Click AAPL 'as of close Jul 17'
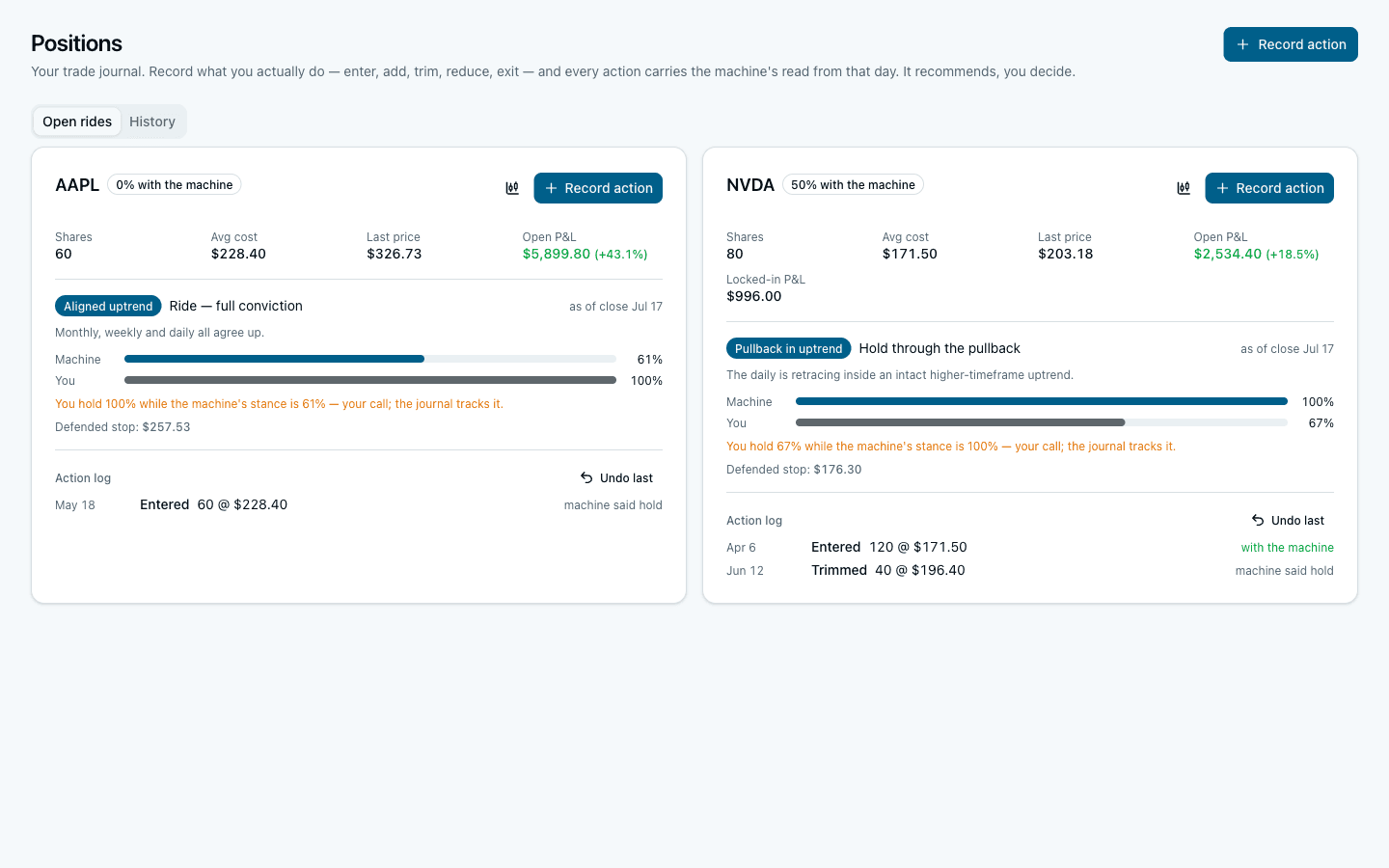Viewport: 1389px width, 868px height. [x=615, y=307]
